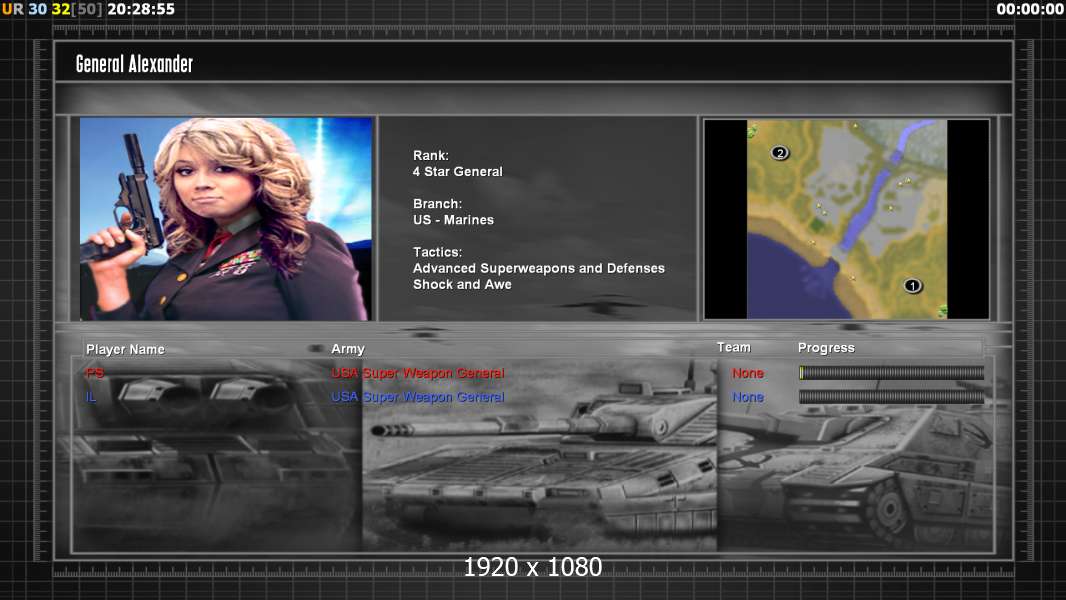Screen dimensions: 1066x600
Task: Click the yellow 32 counter in overlay
Action: 61,9
